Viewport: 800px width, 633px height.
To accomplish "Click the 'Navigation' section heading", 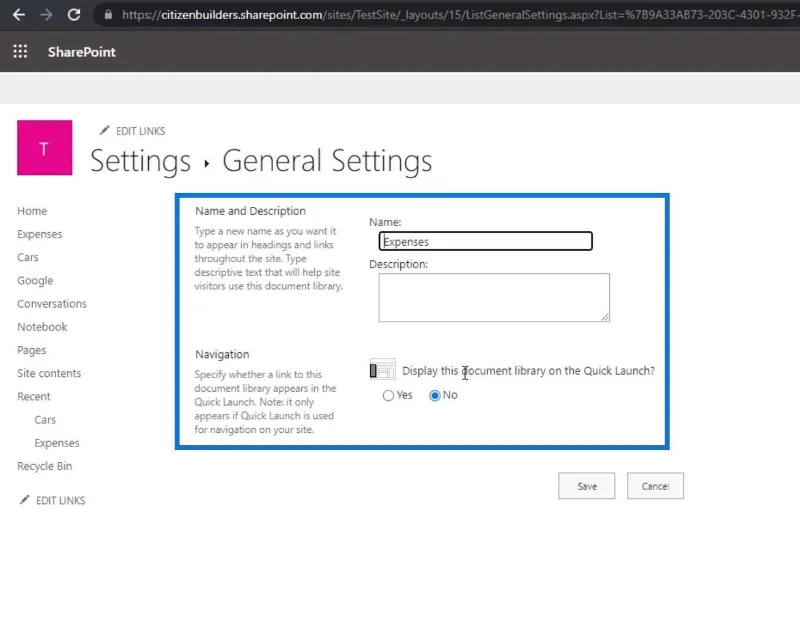I will 222,354.
